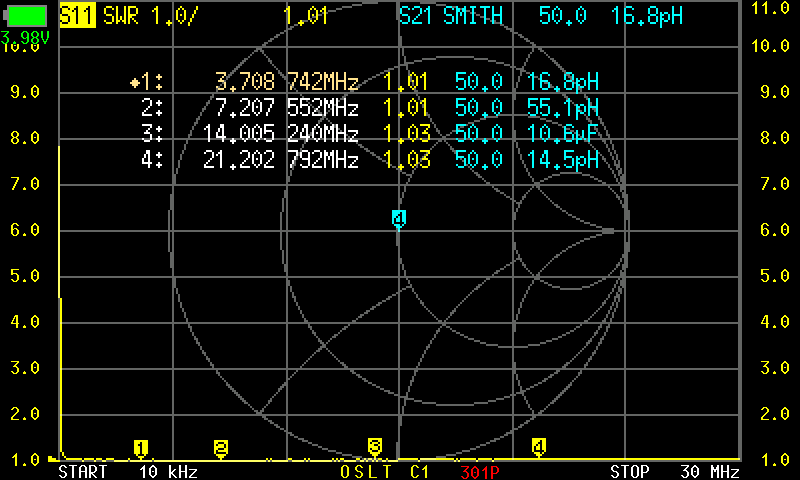Tap the OSLT calibration status indicator
The height and width of the screenshot is (480, 800).
(366, 472)
